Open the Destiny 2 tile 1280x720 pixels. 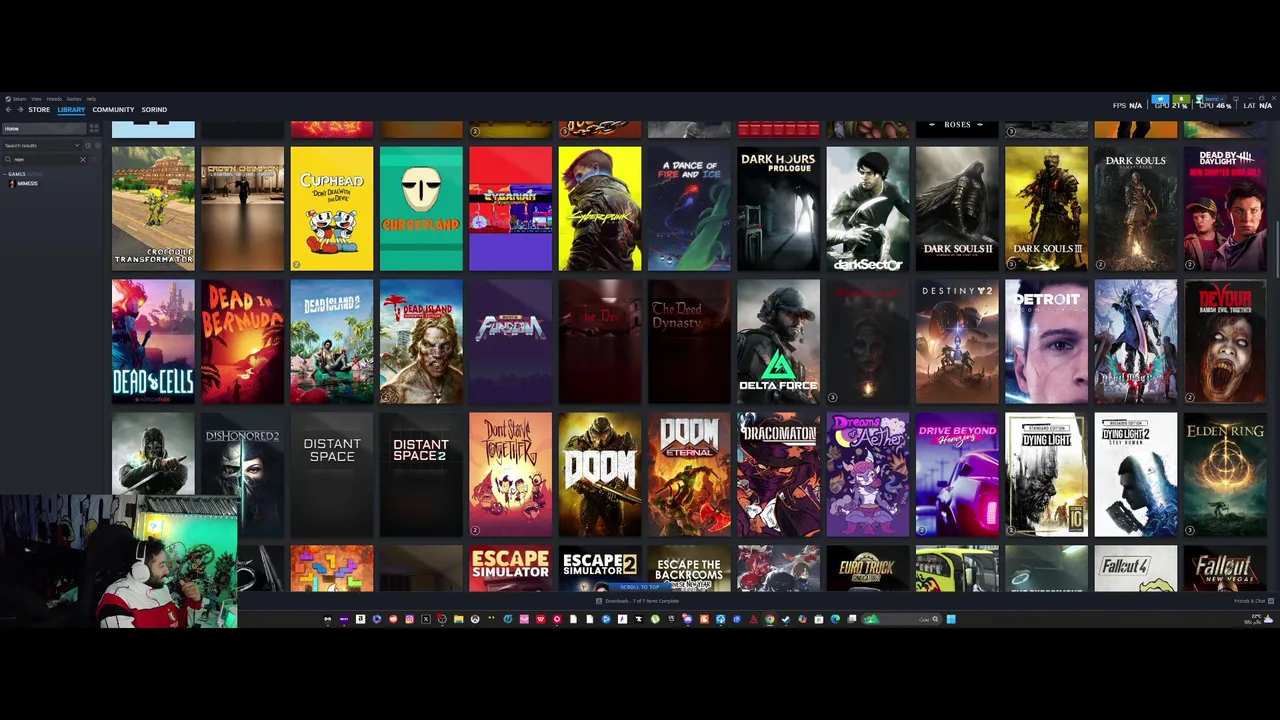[x=958, y=342]
